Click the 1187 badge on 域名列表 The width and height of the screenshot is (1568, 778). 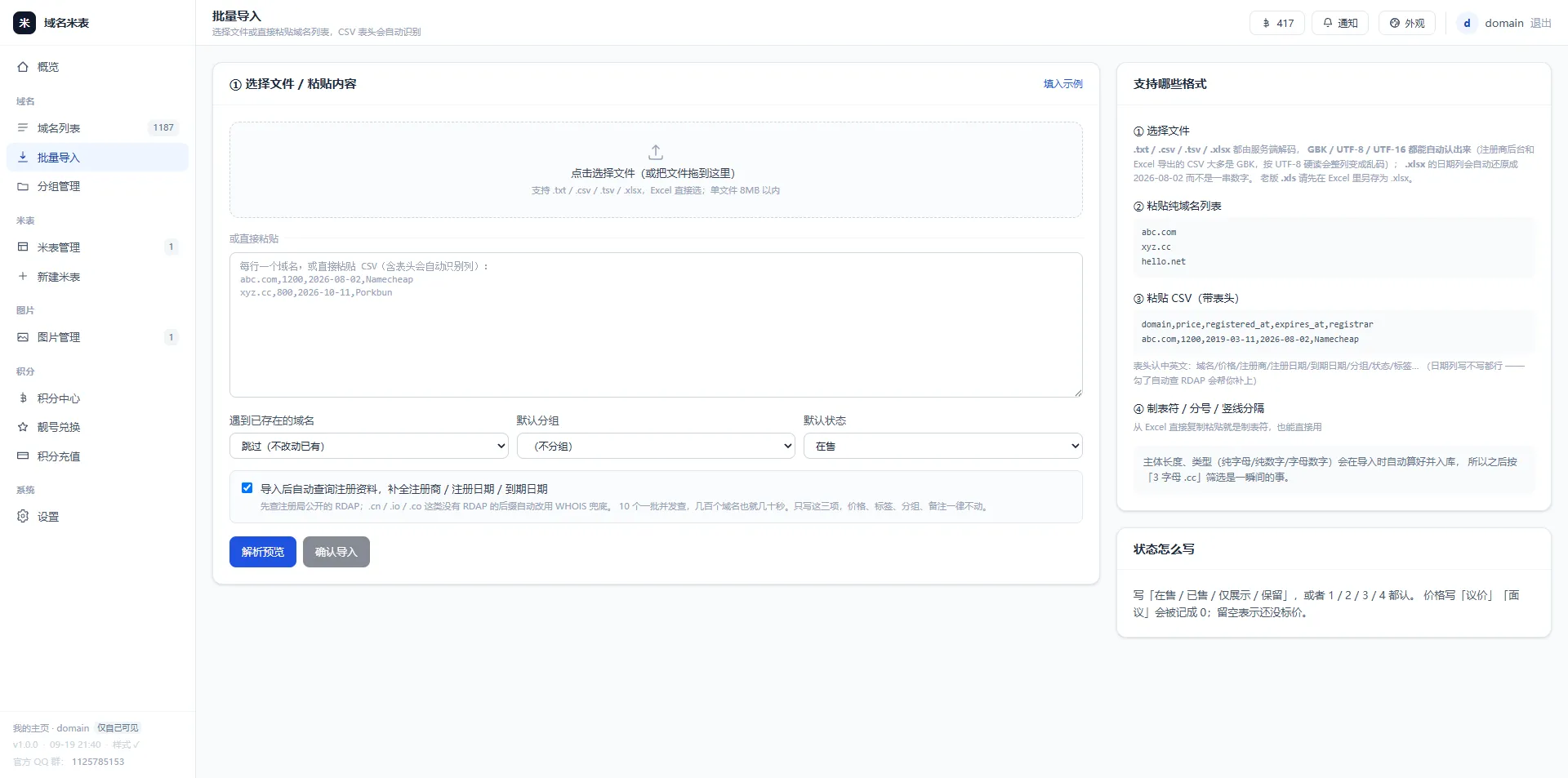(x=163, y=128)
